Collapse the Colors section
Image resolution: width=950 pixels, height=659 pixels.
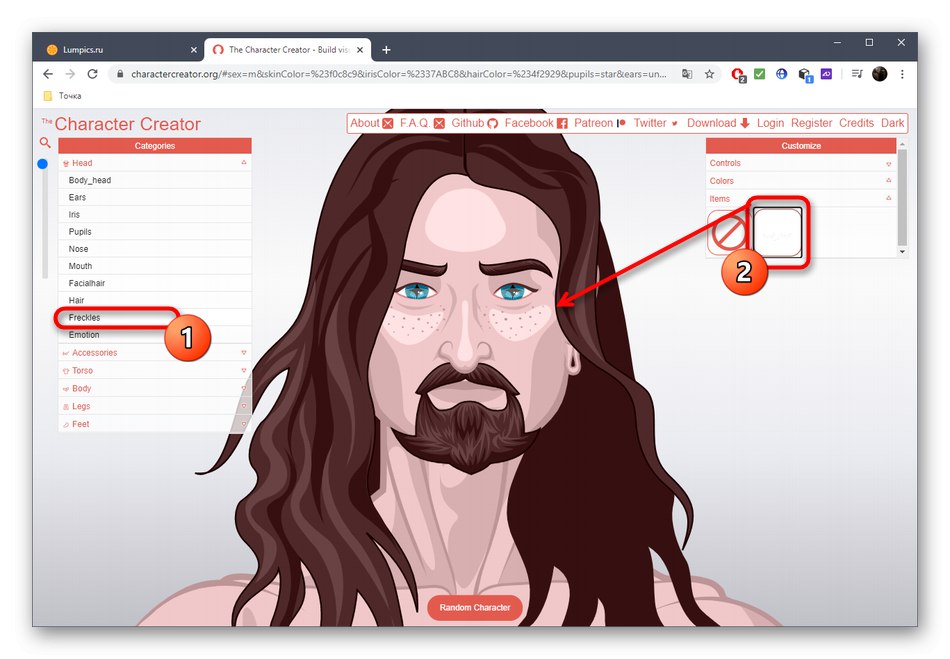pyautogui.click(x=800, y=180)
